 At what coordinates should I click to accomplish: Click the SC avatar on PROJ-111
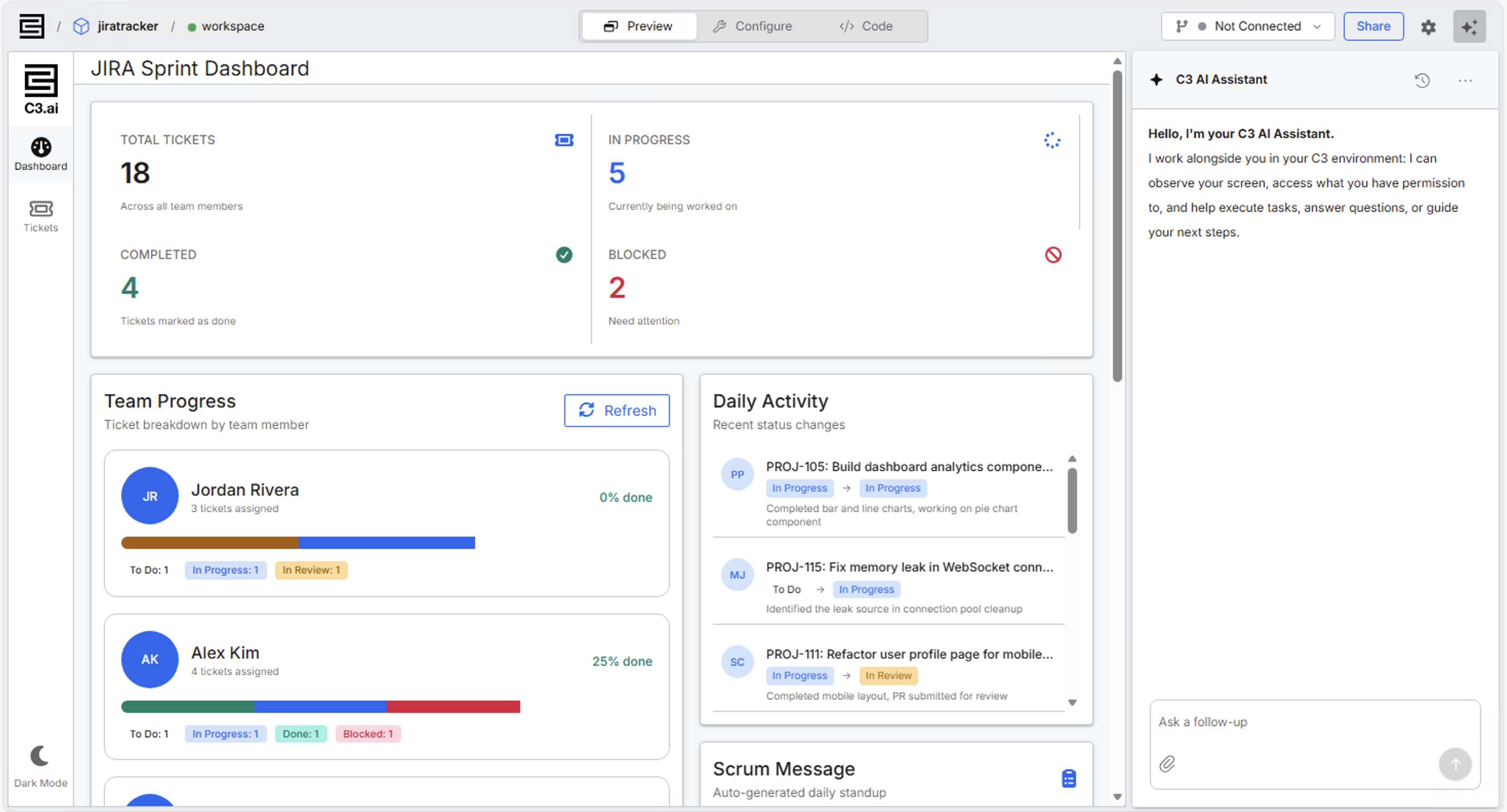point(737,661)
